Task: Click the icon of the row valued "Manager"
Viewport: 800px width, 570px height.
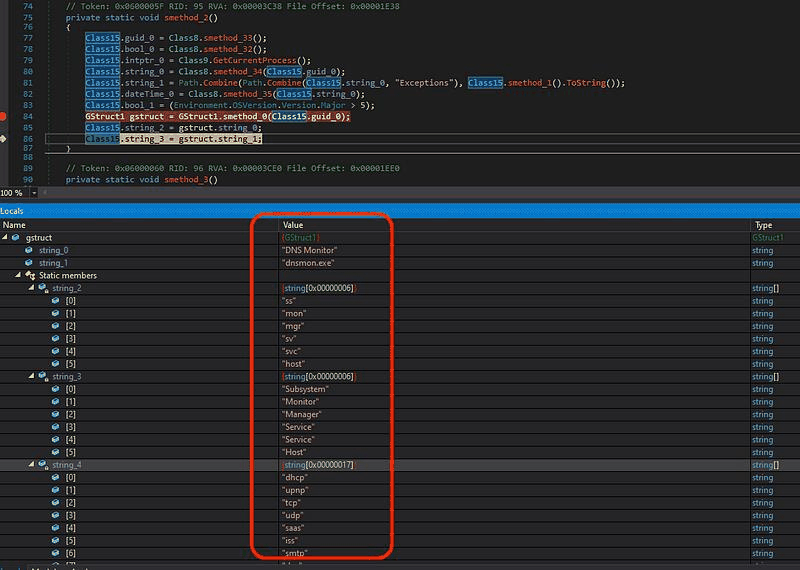Action: (x=56, y=414)
